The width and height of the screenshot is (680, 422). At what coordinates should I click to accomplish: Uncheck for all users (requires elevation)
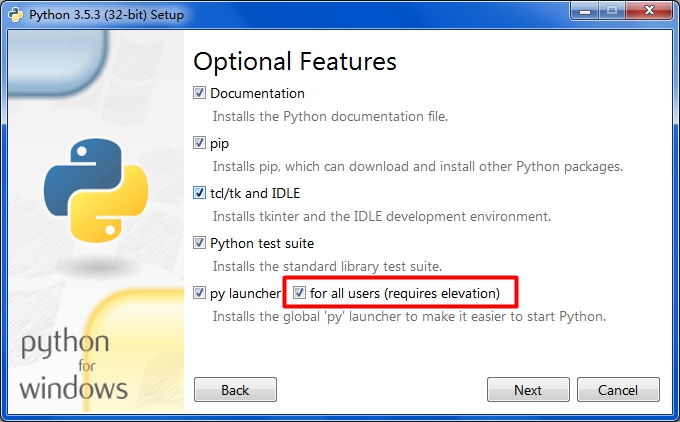299,293
